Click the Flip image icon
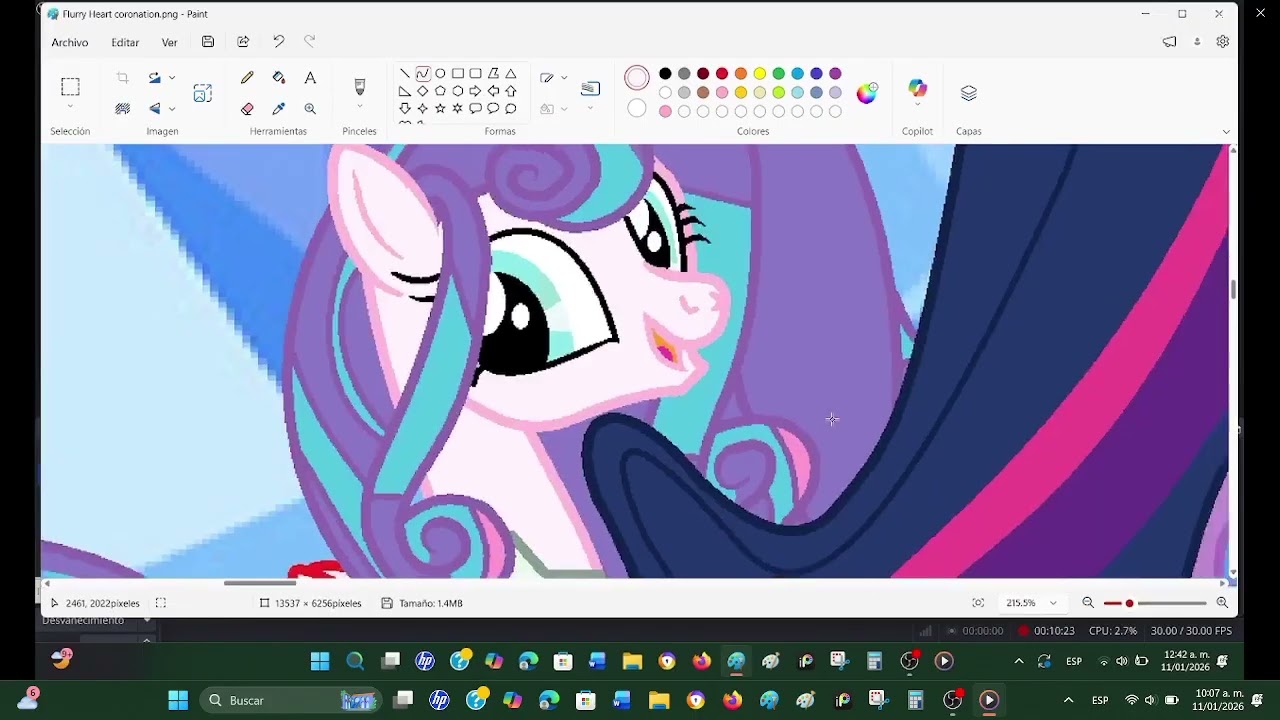Screen dimensions: 1280x720 pyautogui.click(x=155, y=108)
